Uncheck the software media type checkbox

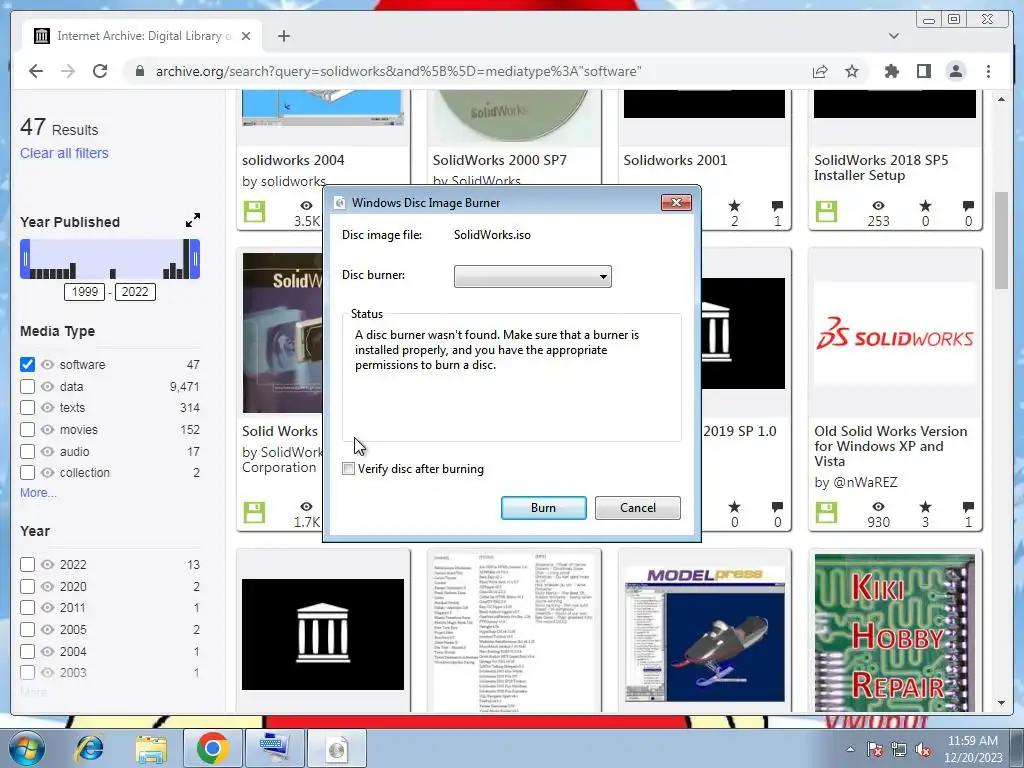pos(27,364)
